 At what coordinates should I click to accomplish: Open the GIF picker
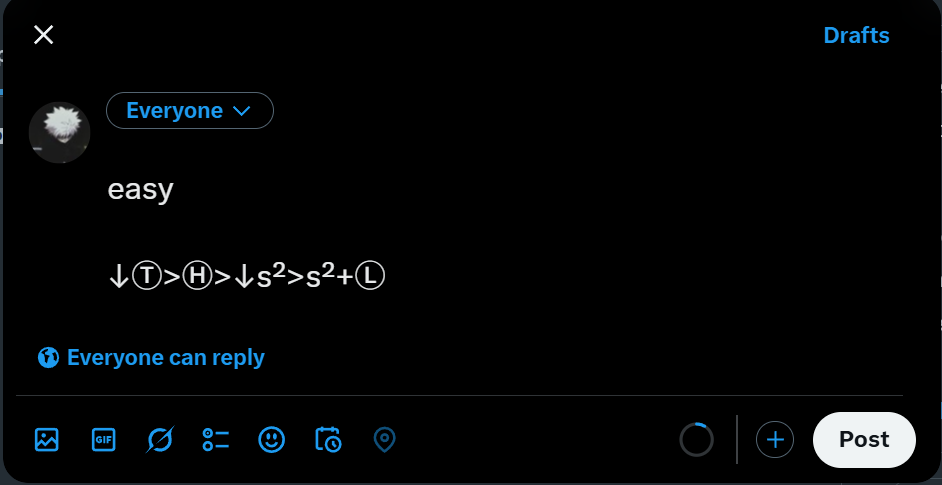click(x=103, y=439)
